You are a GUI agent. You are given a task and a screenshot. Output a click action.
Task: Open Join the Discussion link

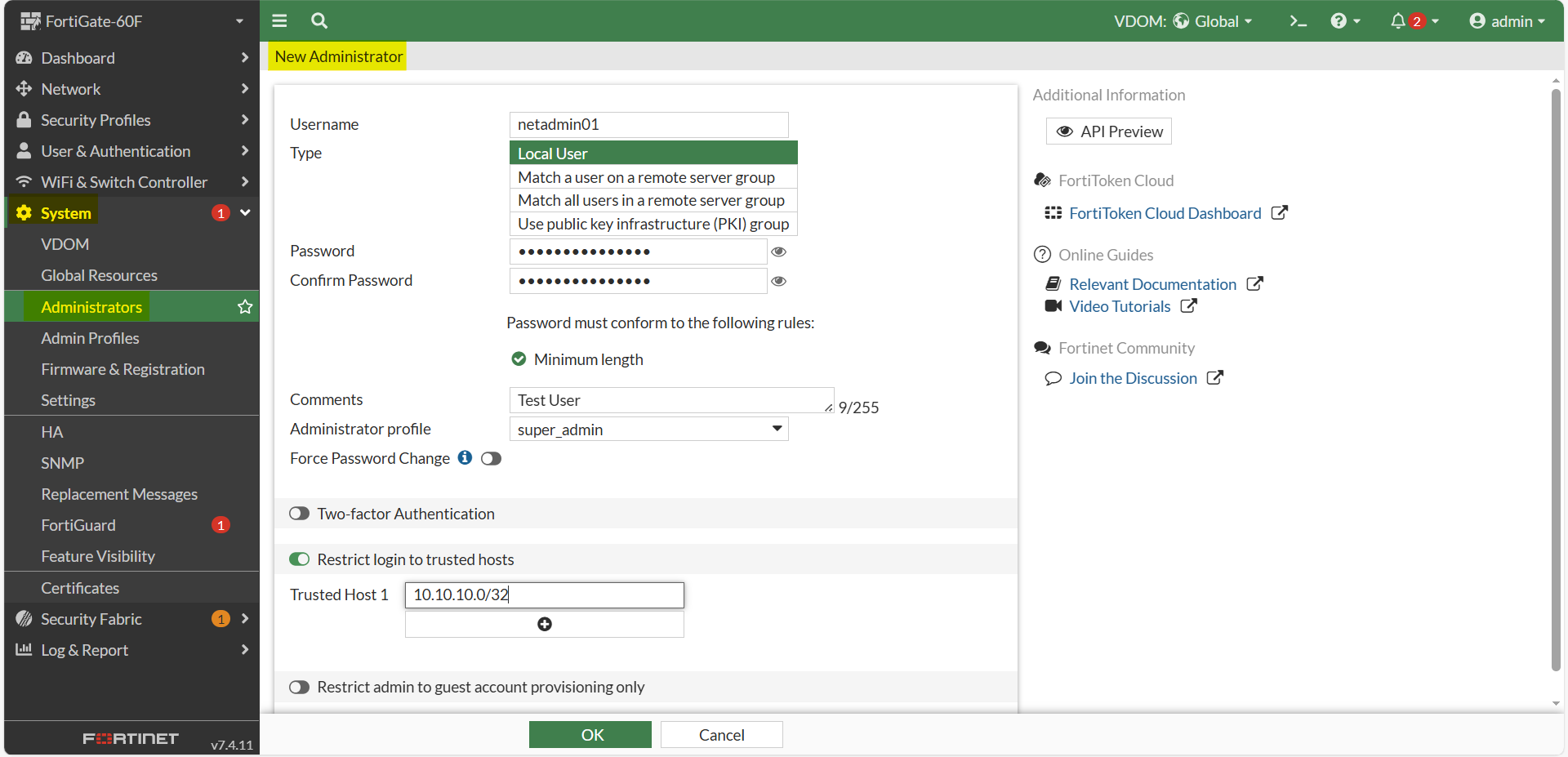point(1134,378)
